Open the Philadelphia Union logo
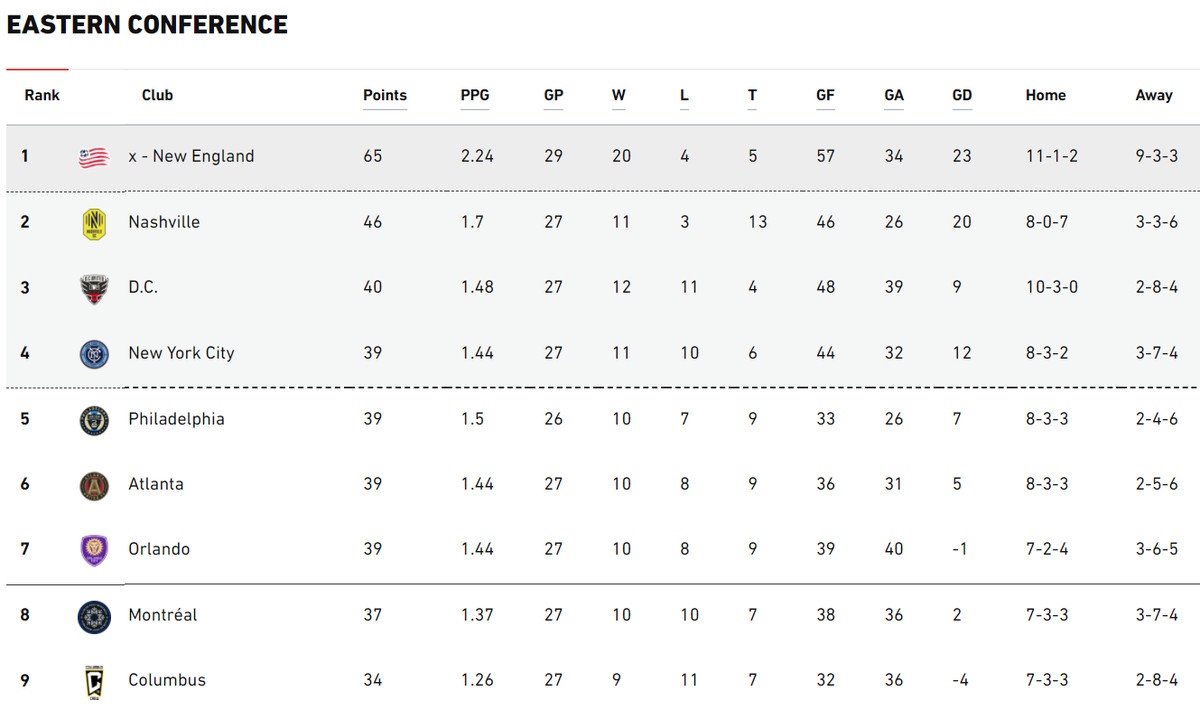1200x710 pixels. pyautogui.click(x=93, y=420)
